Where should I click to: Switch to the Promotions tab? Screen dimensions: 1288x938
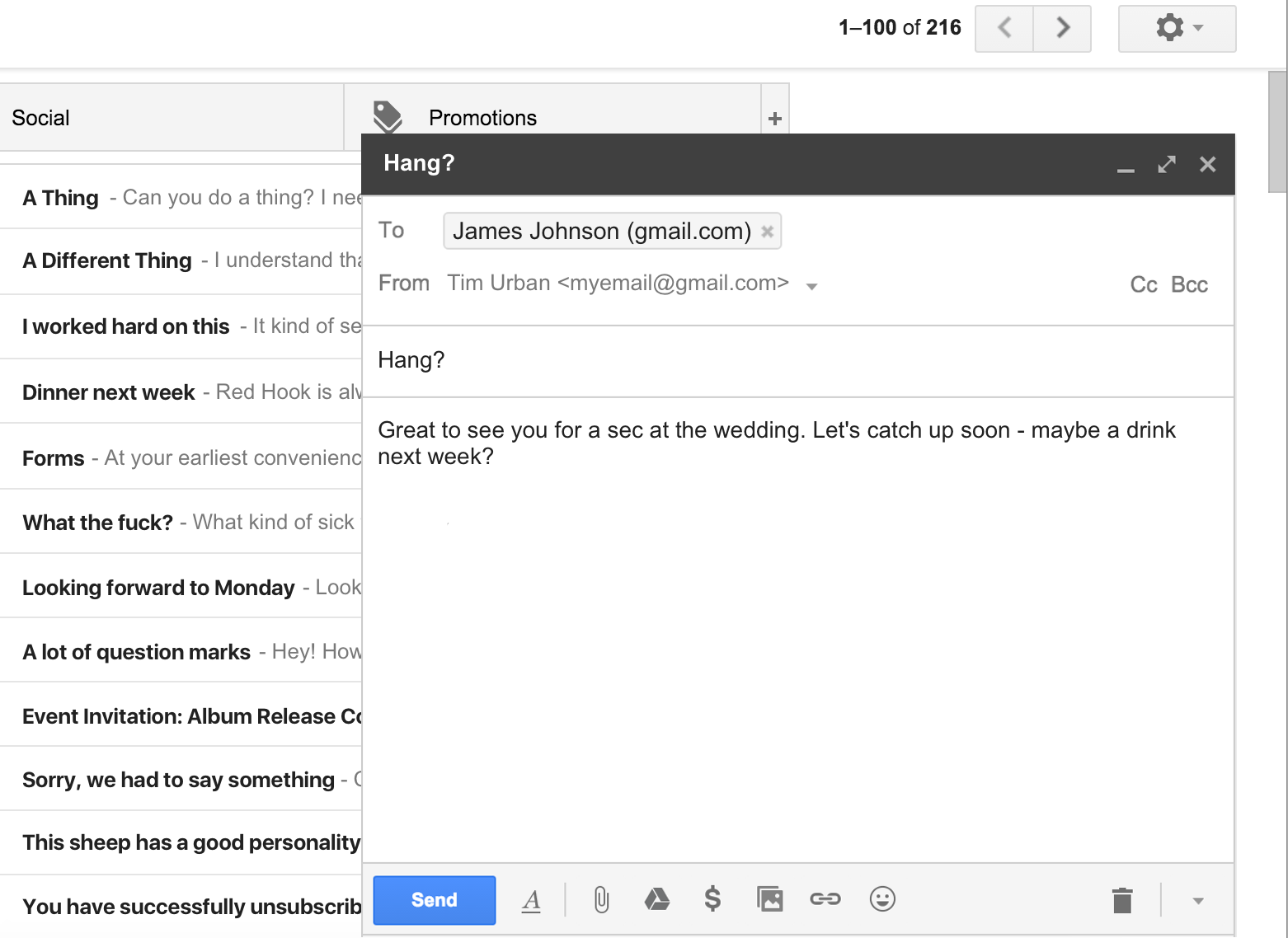point(482,118)
